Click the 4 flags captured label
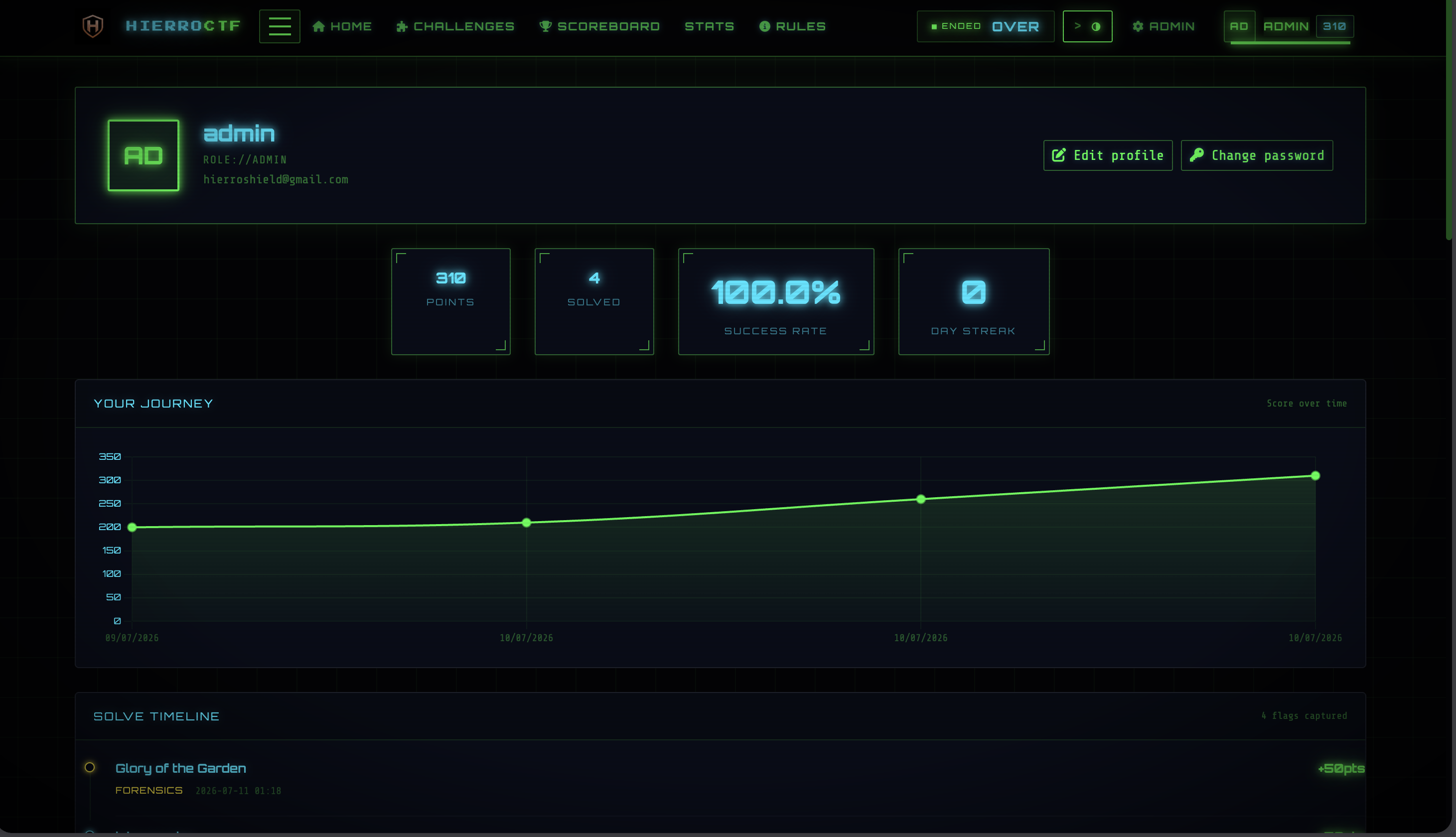The width and height of the screenshot is (1456, 837). [x=1304, y=716]
